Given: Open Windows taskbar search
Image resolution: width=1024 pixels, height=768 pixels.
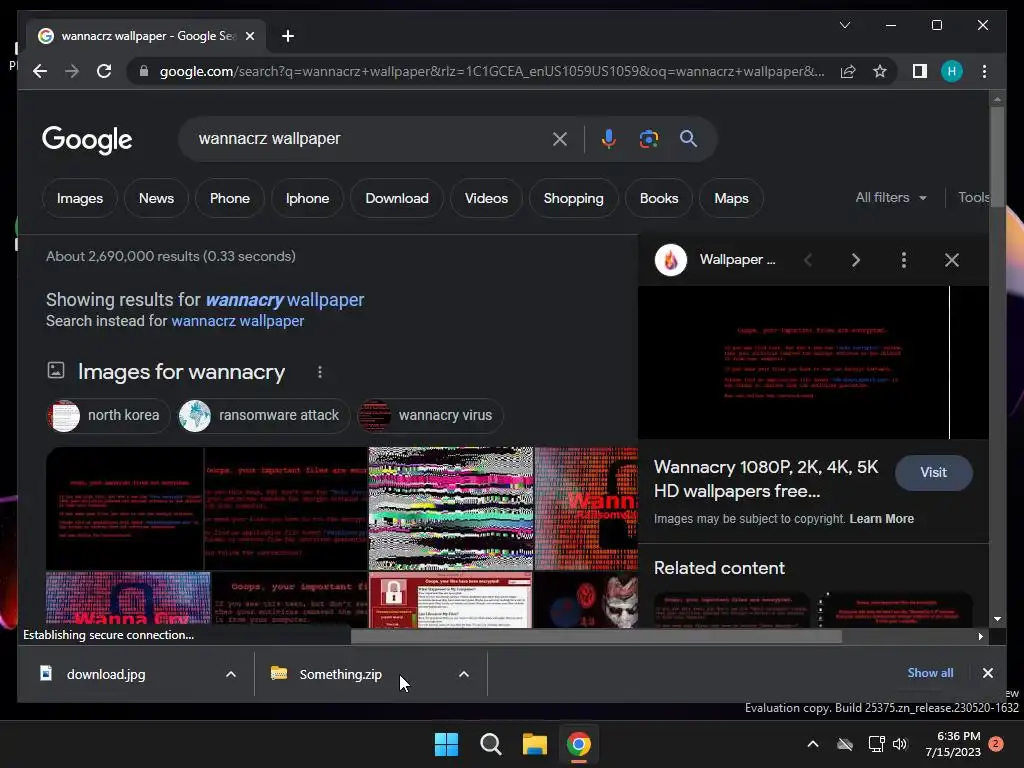Looking at the screenshot, I should click(490, 744).
